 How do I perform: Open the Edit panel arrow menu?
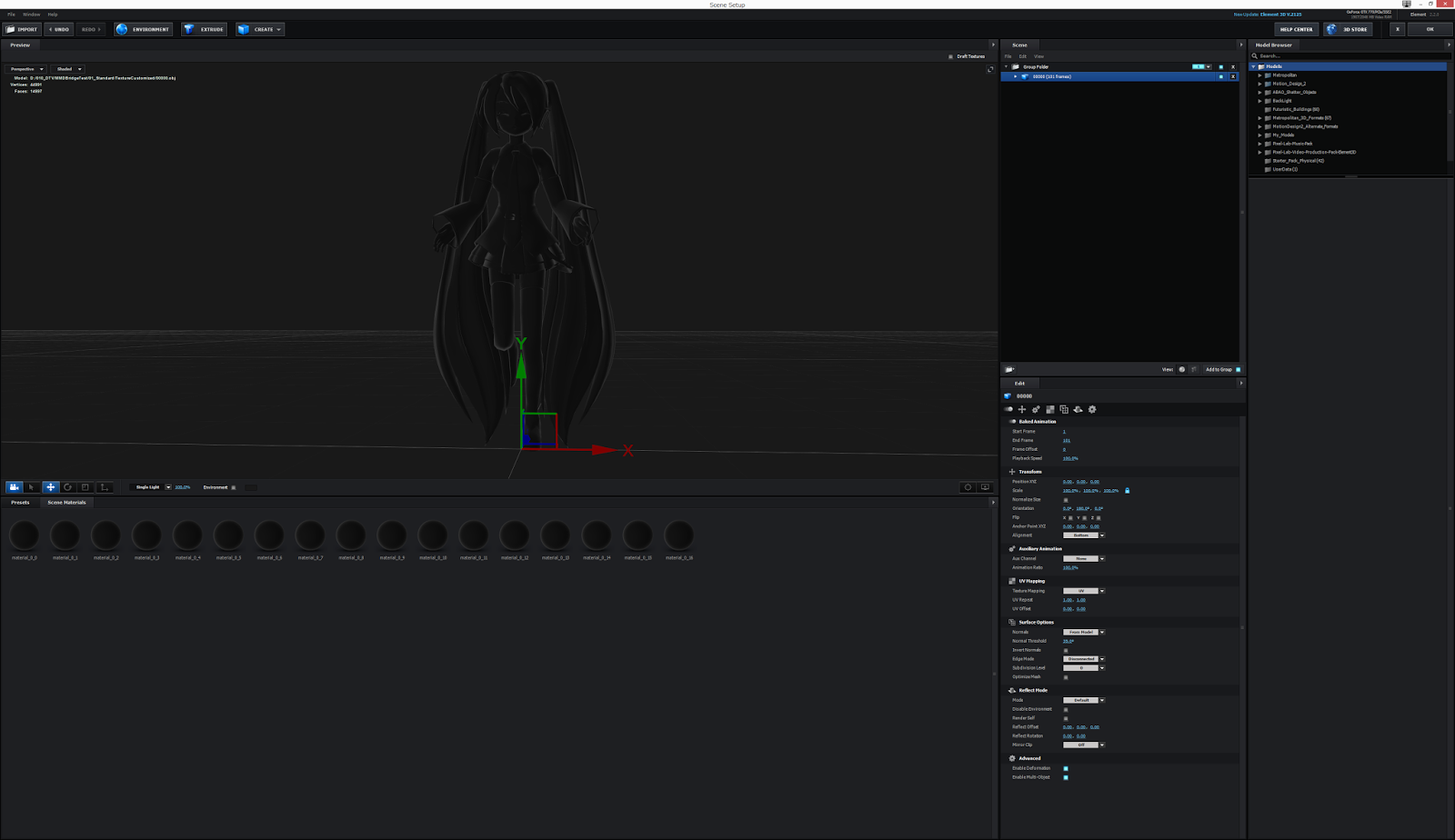[1240, 383]
